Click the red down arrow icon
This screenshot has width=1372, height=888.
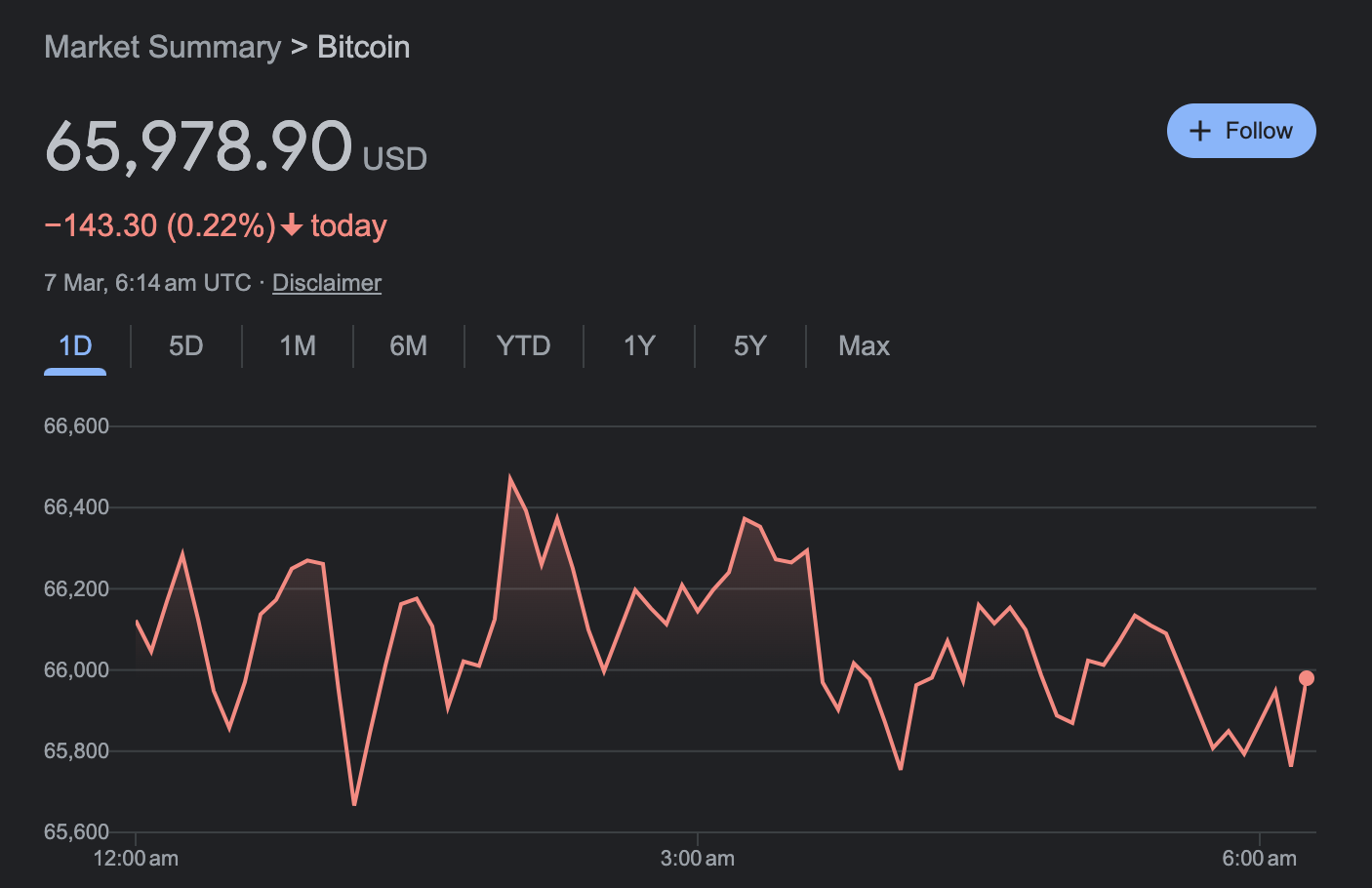291,226
